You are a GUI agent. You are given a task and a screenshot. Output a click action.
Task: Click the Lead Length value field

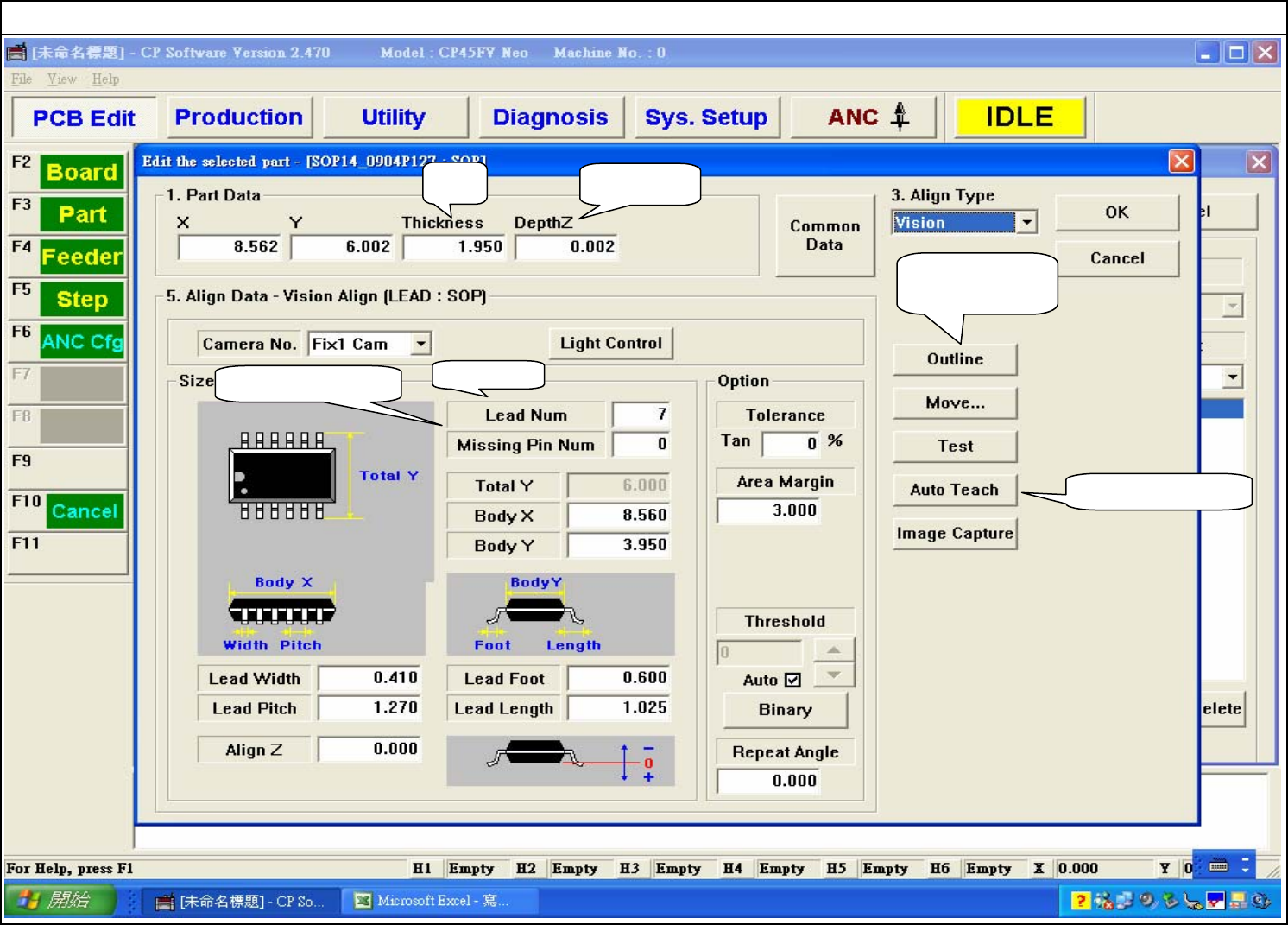tap(618, 707)
